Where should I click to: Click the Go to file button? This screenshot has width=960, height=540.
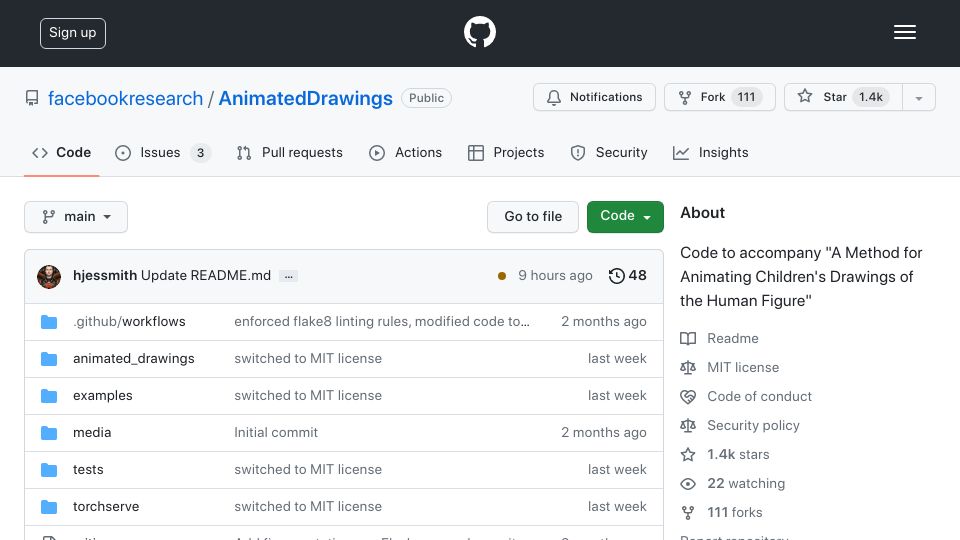click(533, 217)
